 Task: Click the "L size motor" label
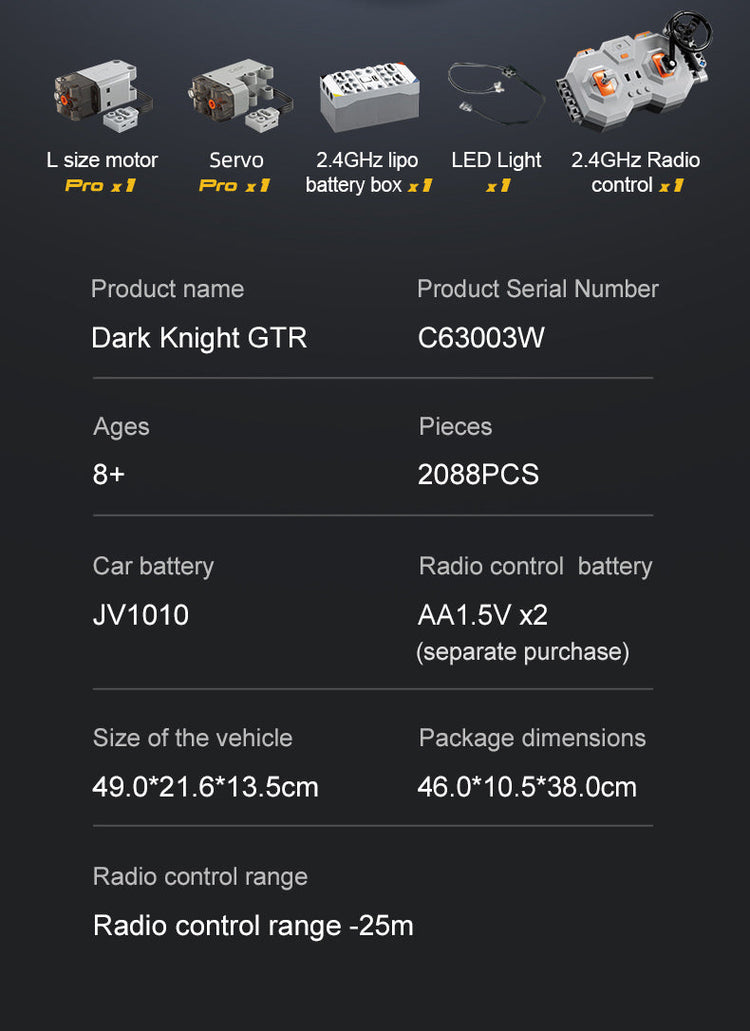point(102,160)
